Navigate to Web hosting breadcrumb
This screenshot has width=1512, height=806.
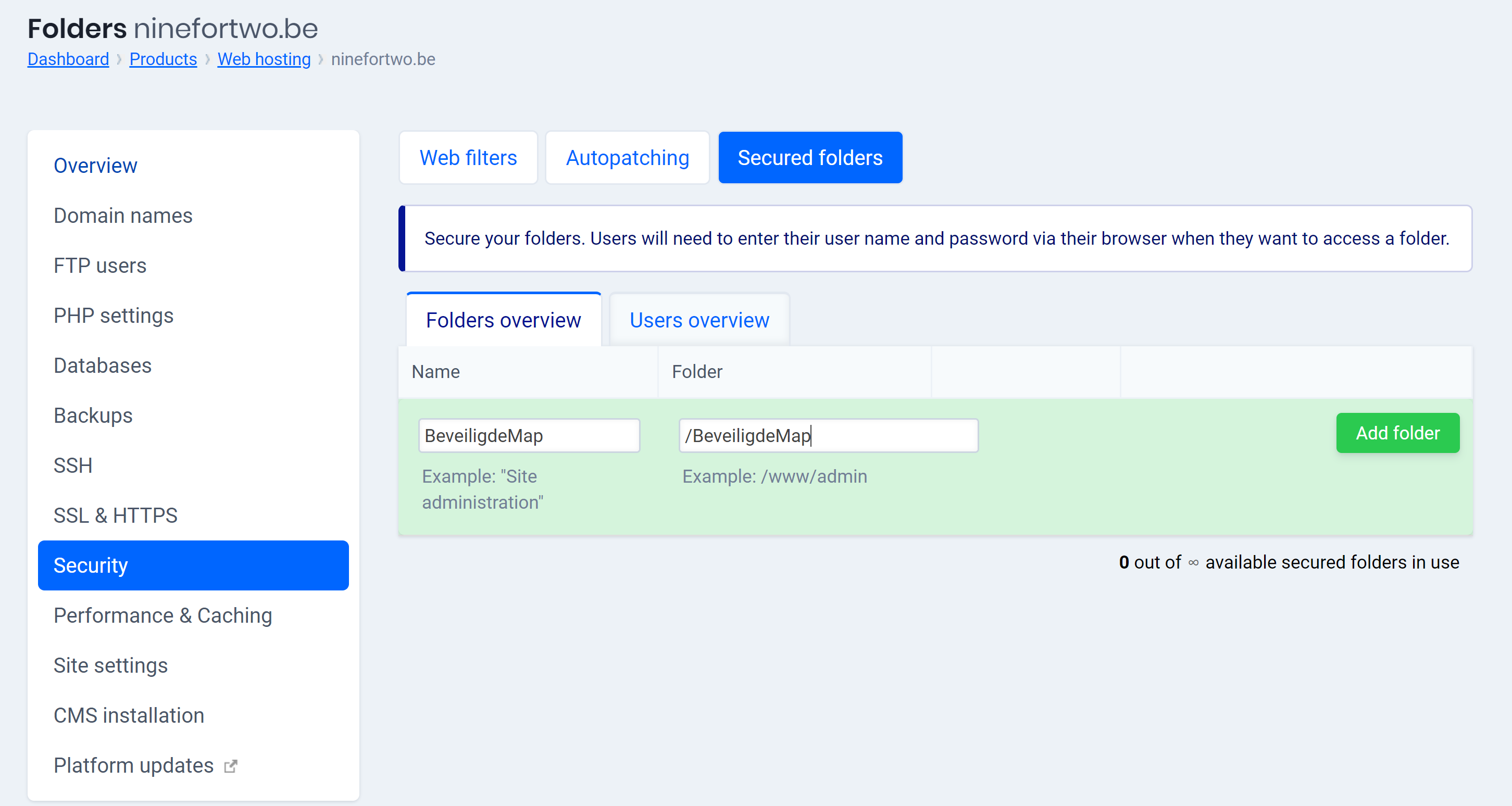click(x=264, y=59)
